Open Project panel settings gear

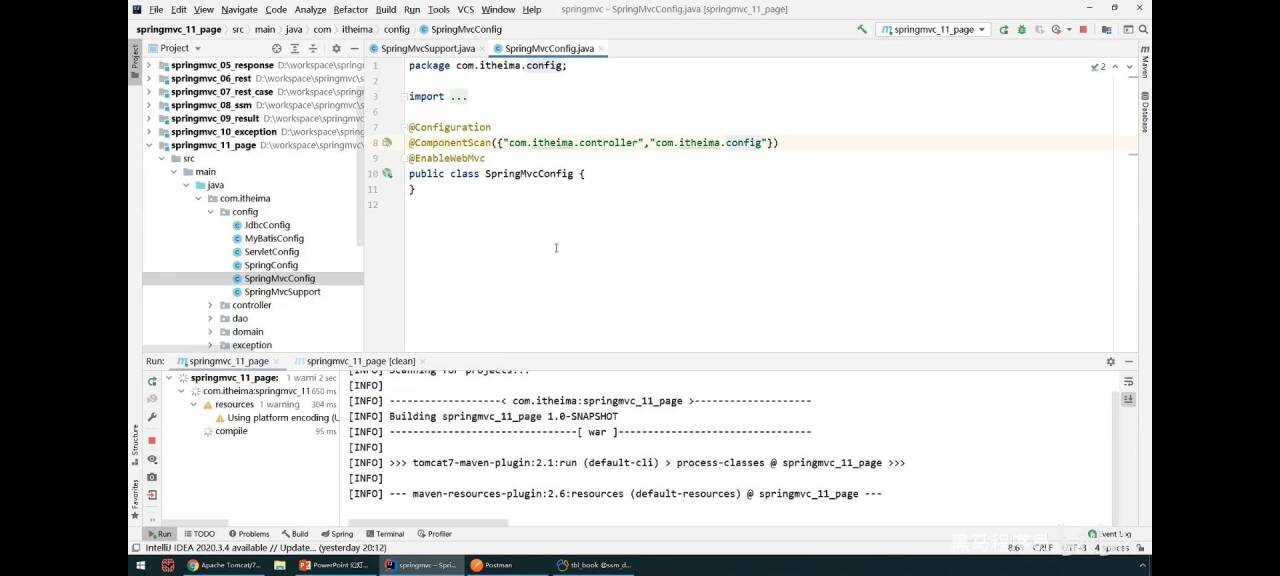tap(336, 48)
